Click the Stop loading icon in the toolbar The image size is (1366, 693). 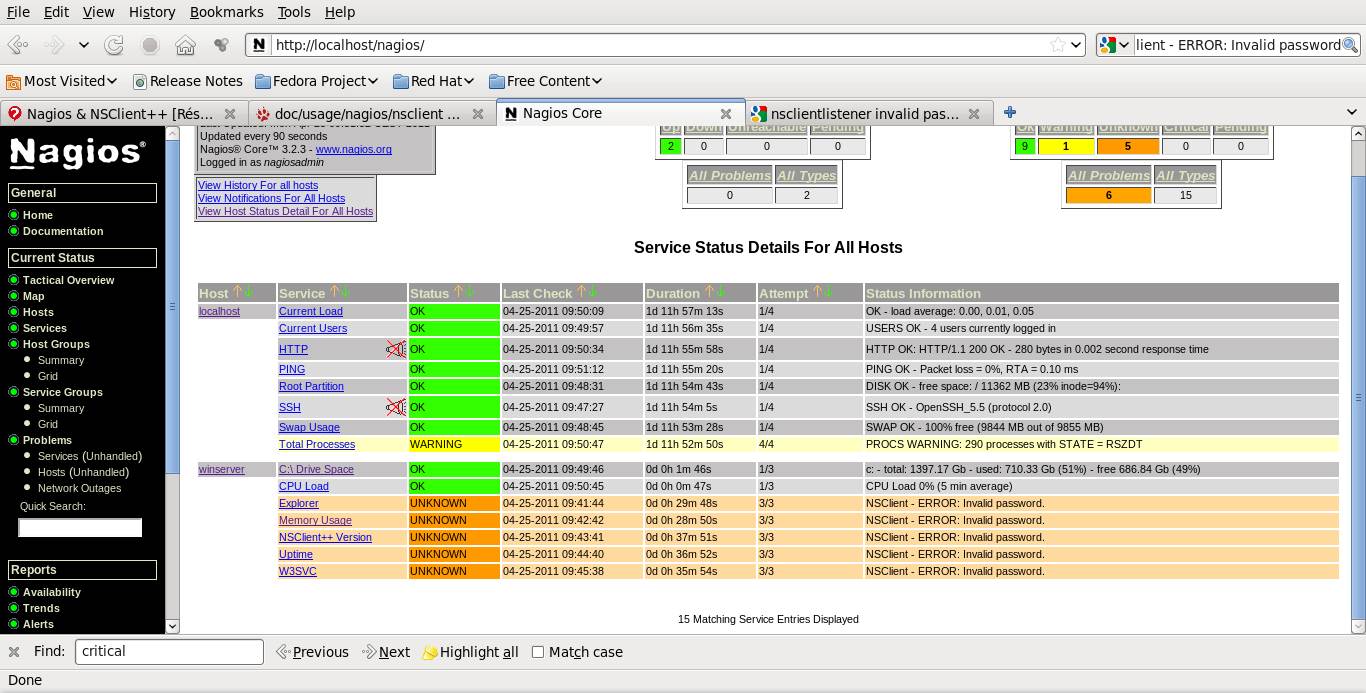[x=150, y=45]
